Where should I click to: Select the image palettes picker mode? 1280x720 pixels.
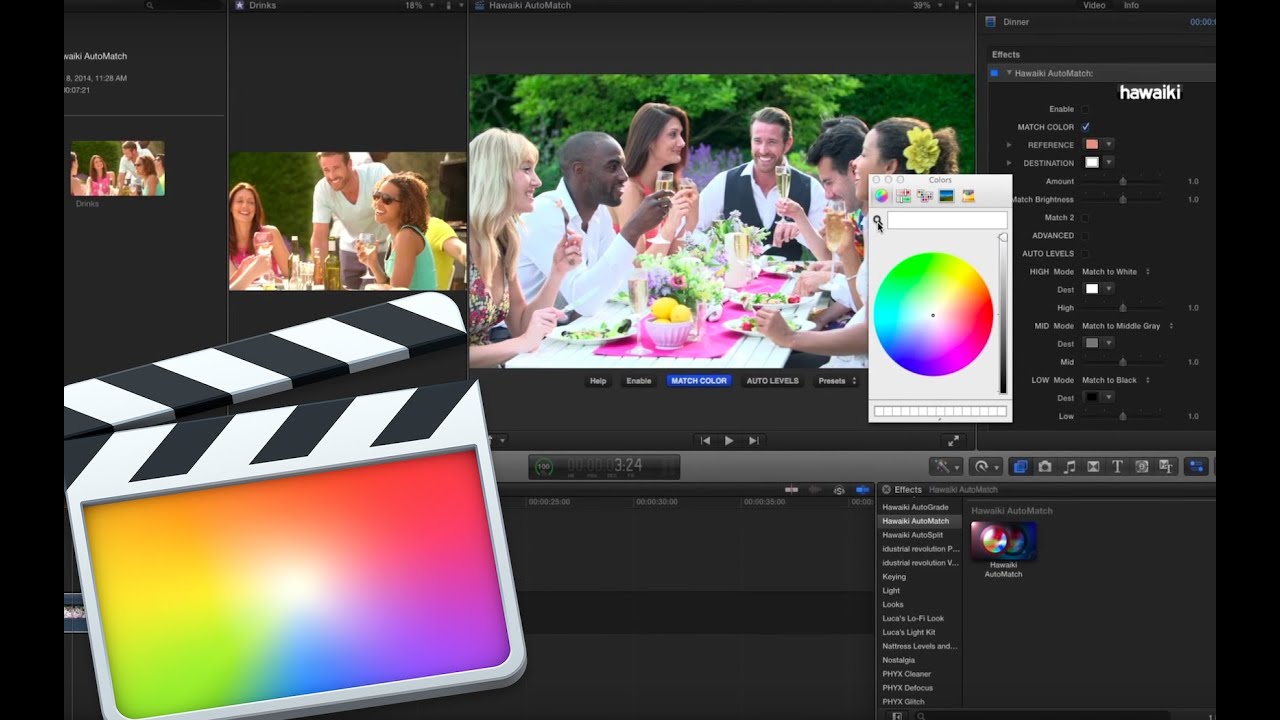pos(946,196)
